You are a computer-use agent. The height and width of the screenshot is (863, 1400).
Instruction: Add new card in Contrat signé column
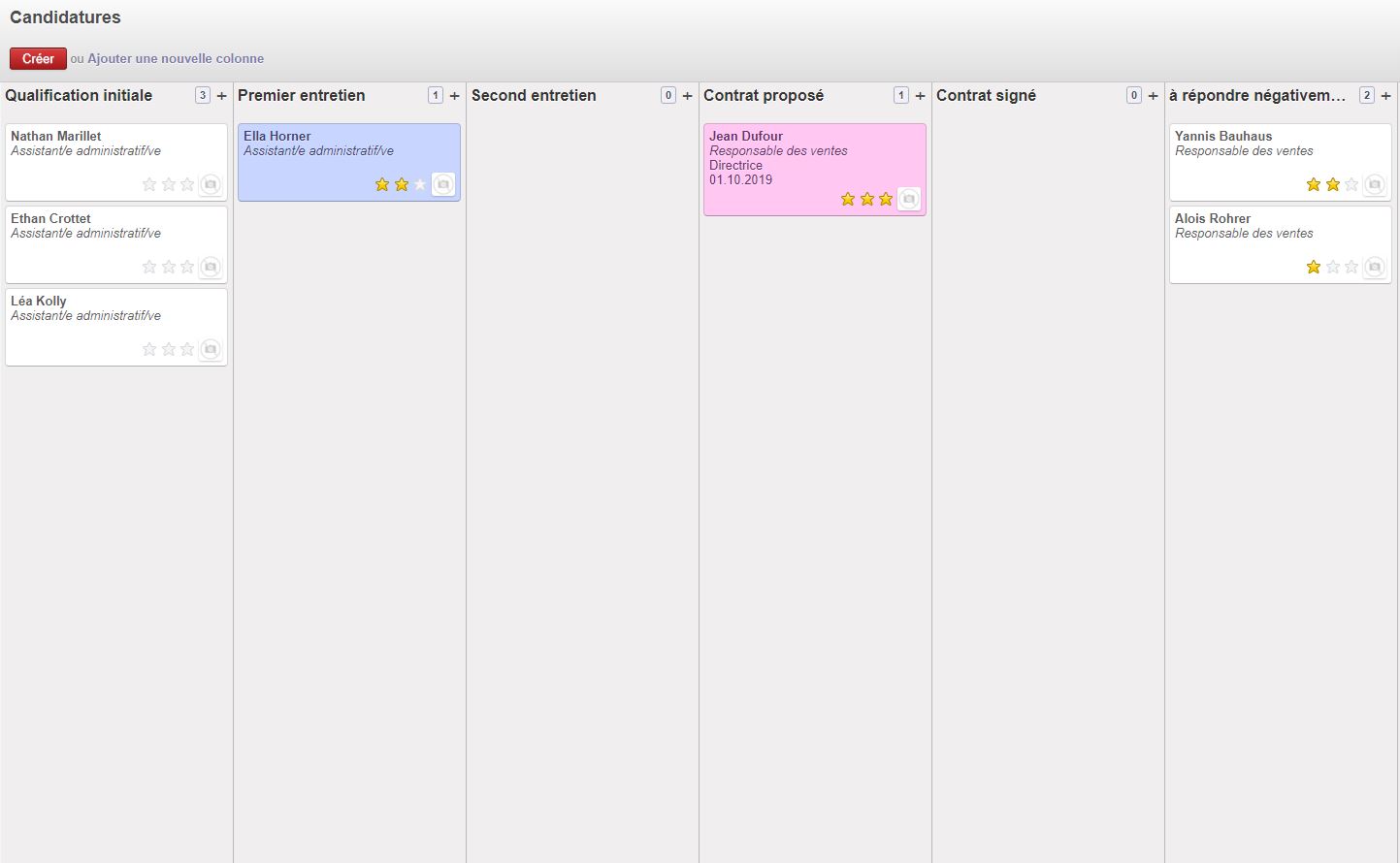(x=1153, y=96)
